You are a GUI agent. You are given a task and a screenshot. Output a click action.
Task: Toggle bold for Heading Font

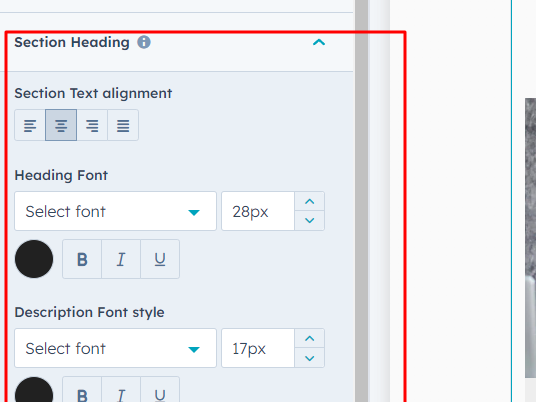tap(82, 259)
